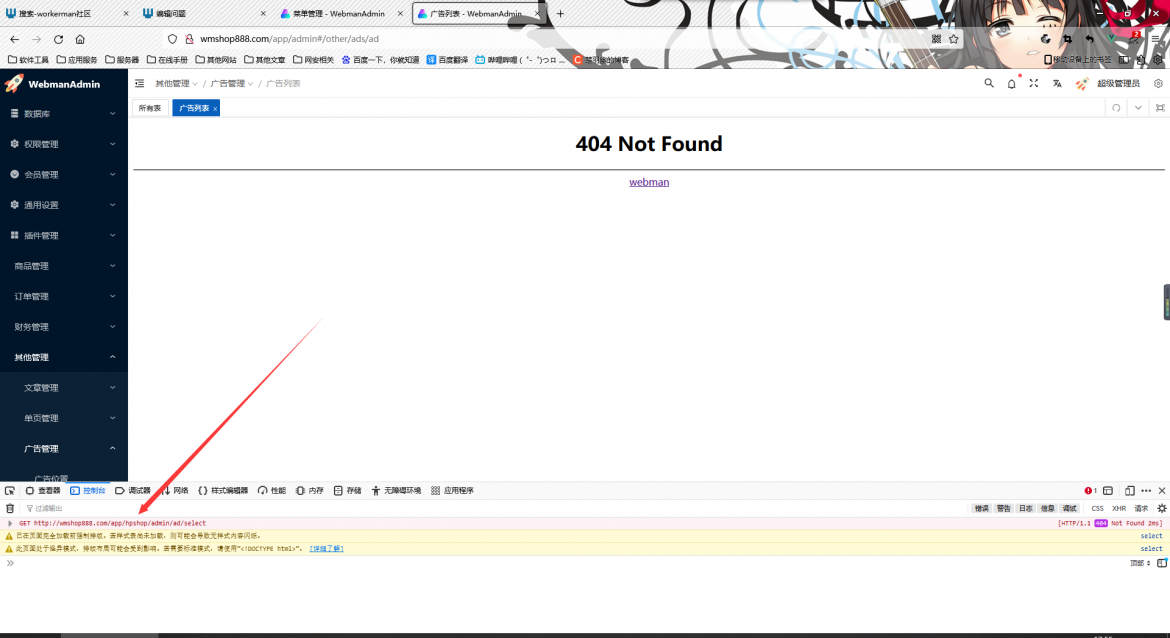
Task: Expand the 会员管理 sidebar menu
Action: pos(63,175)
